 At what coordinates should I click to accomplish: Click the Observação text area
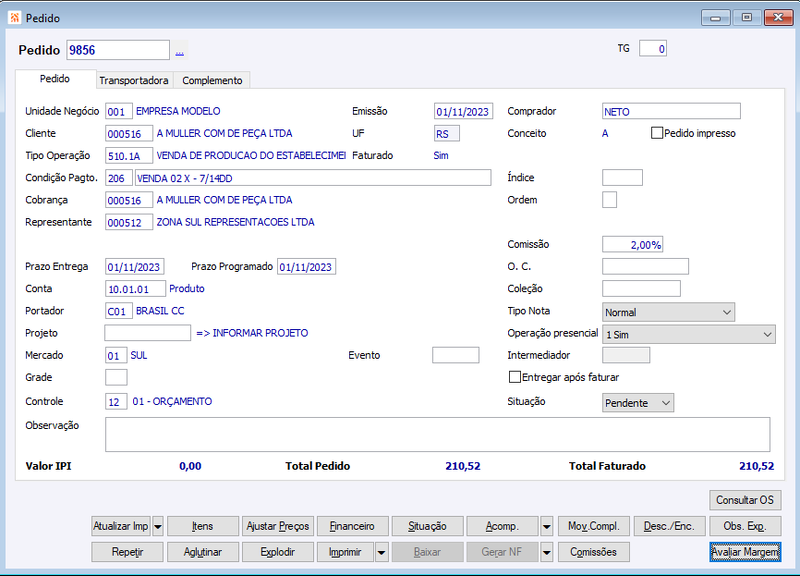click(x=438, y=435)
